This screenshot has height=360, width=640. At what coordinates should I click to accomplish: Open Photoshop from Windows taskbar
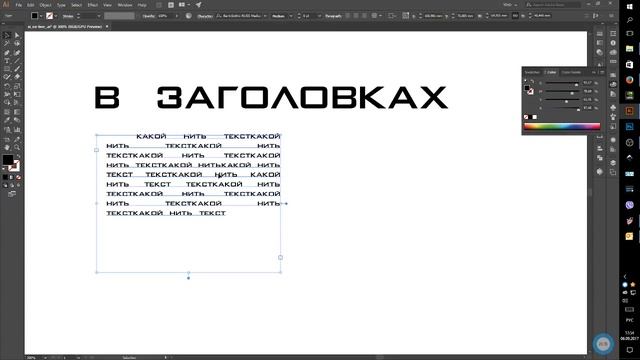(x=629, y=127)
